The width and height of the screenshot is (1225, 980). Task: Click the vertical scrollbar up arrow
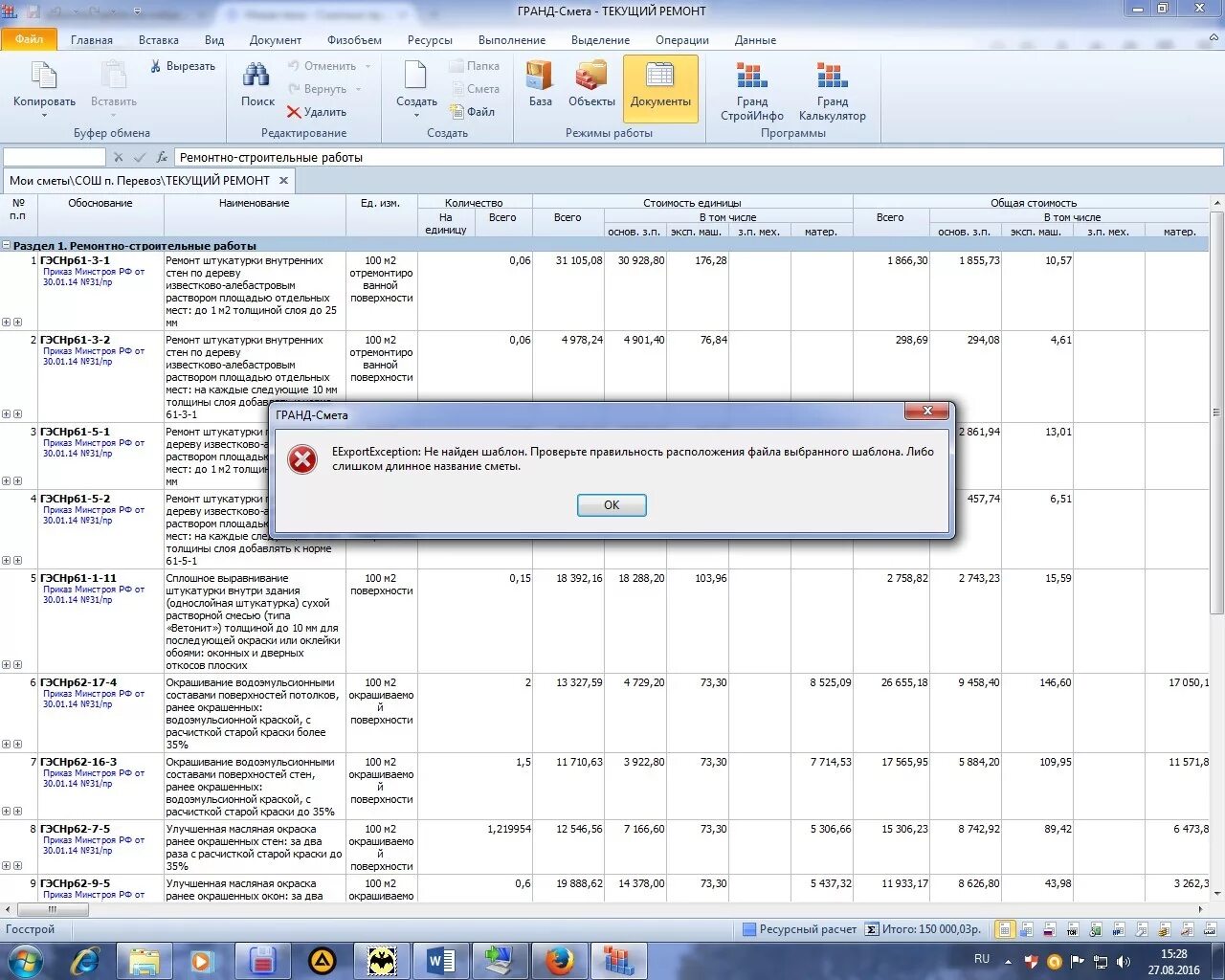coord(1217,203)
